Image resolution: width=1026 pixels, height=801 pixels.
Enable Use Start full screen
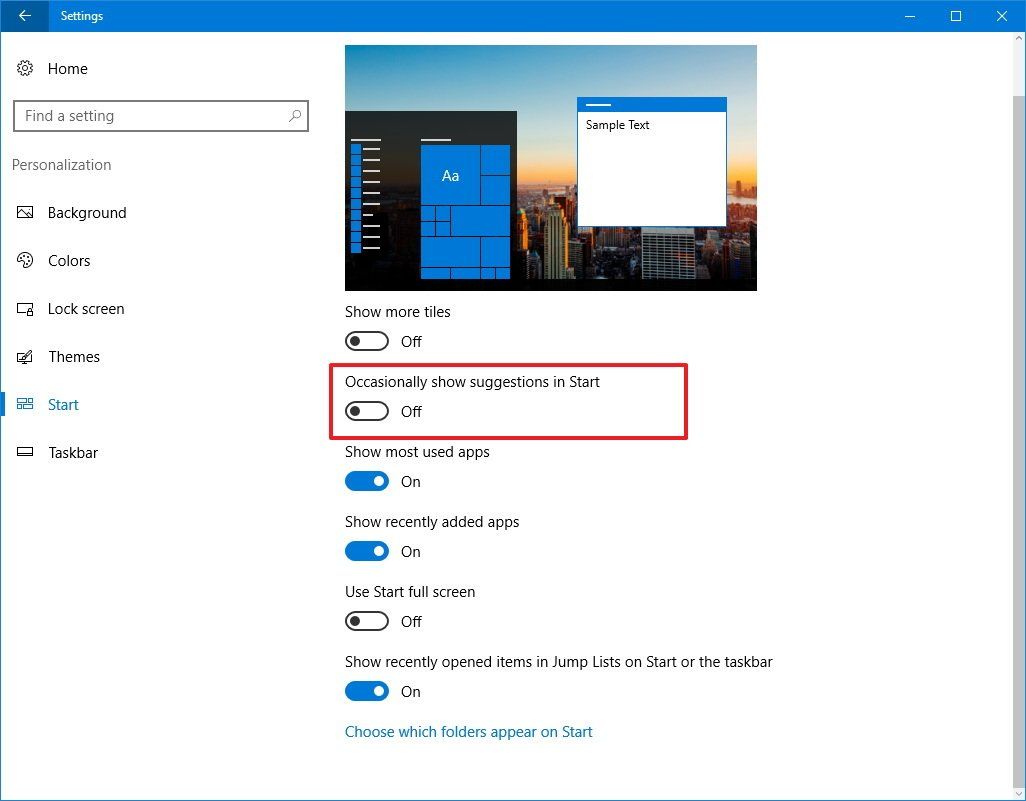[x=366, y=621]
